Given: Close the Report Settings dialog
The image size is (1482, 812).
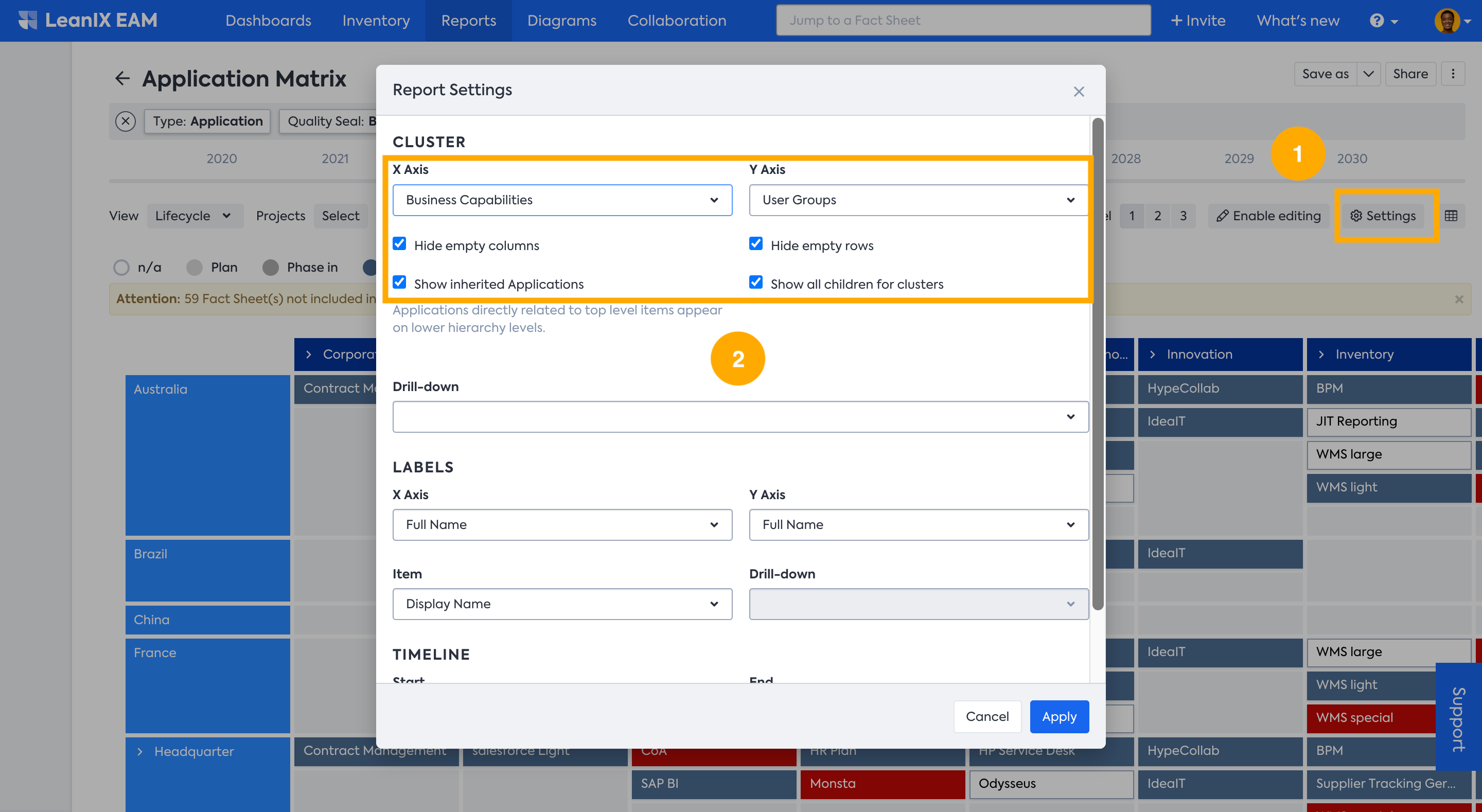Looking at the screenshot, I should pyautogui.click(x=1078, y=92).
